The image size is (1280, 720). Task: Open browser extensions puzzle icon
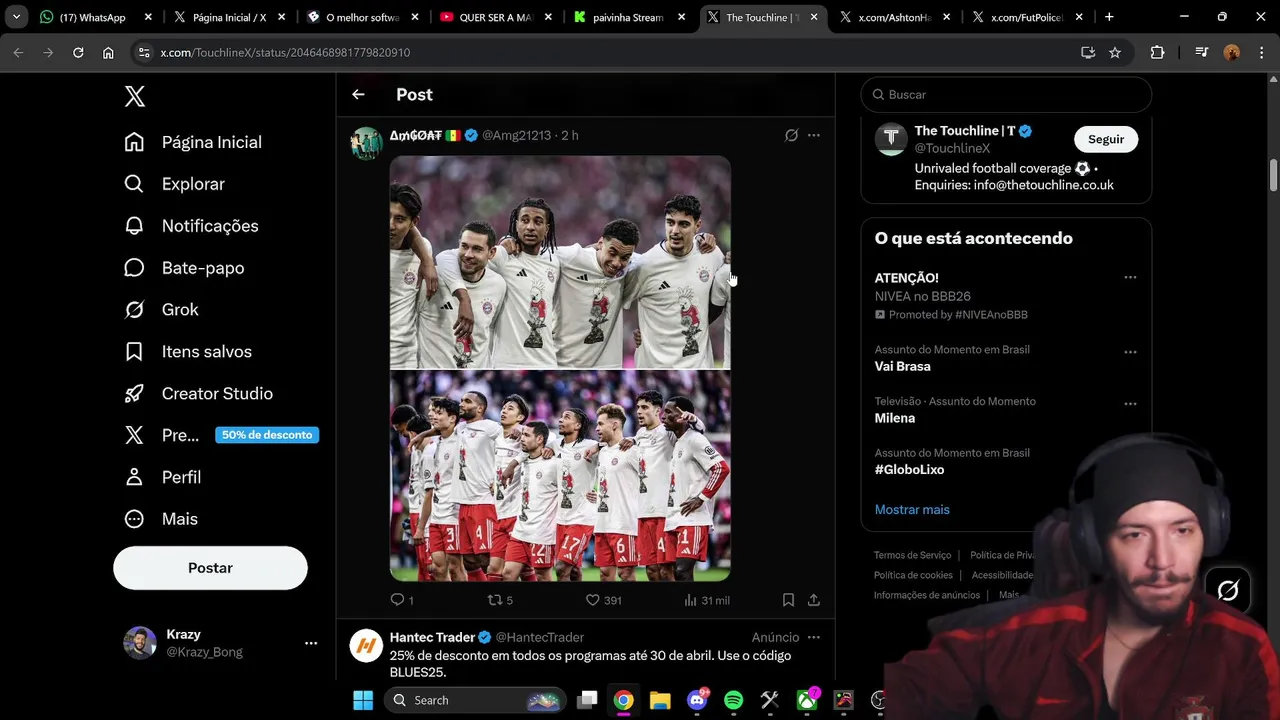pos(1157,52)
